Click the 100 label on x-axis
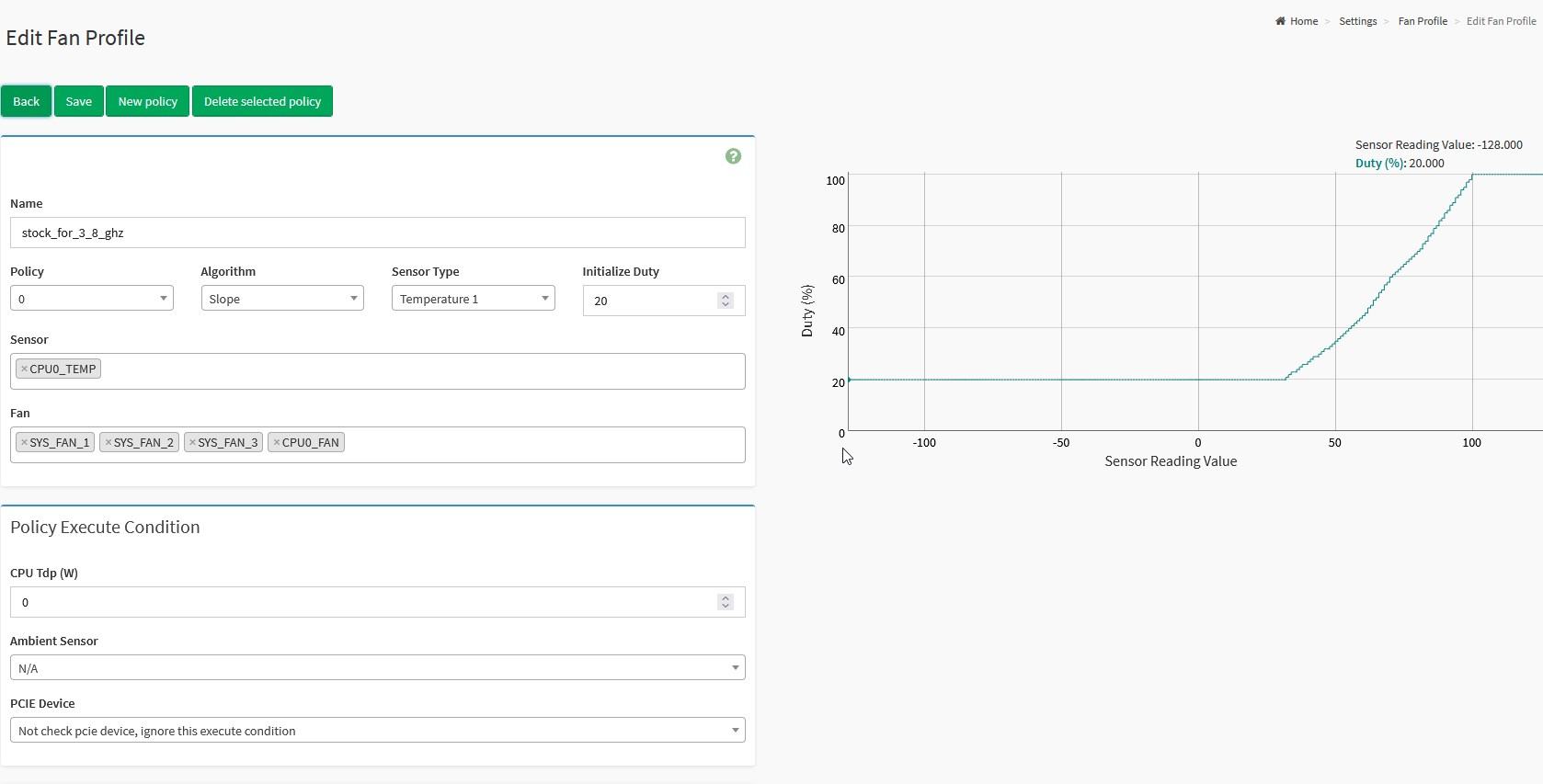Viewport: 1543px width, 784px height. [x=1471, y=442]
